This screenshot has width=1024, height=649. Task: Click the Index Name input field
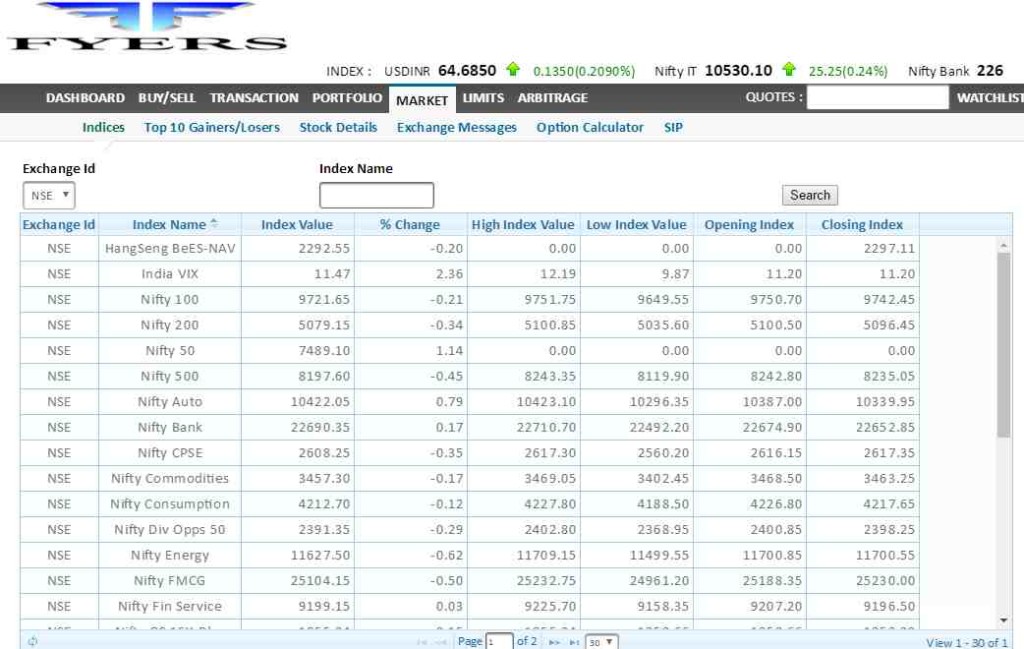(x=376, y=195)
